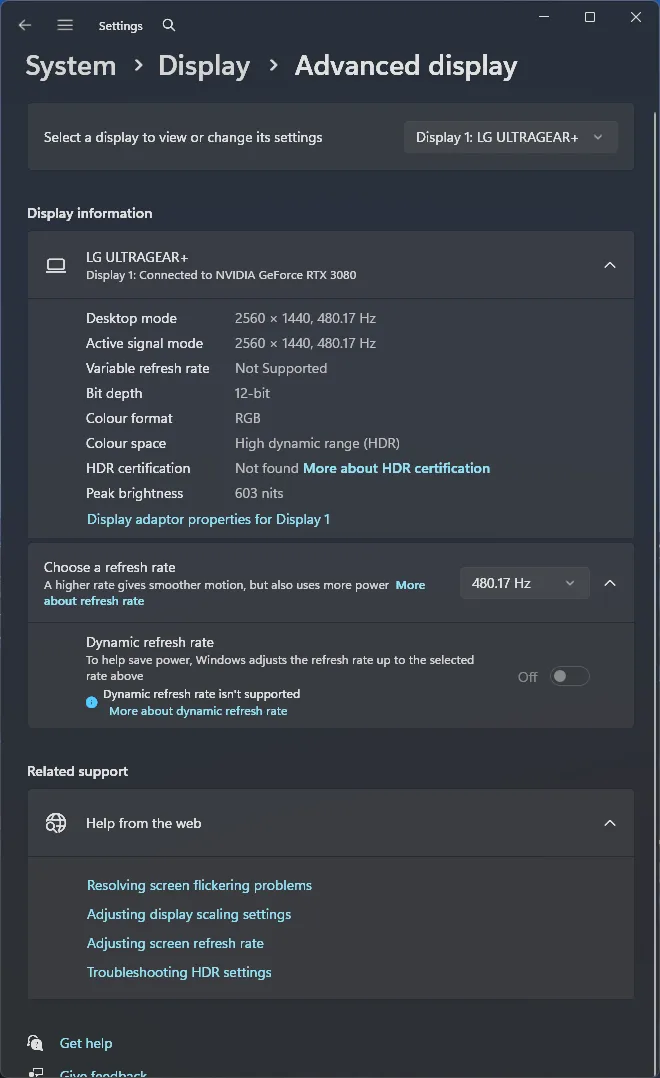
Task: Open the Display 1: LG ULTRAGEAR+ dropdown
Action: (510, 137)
